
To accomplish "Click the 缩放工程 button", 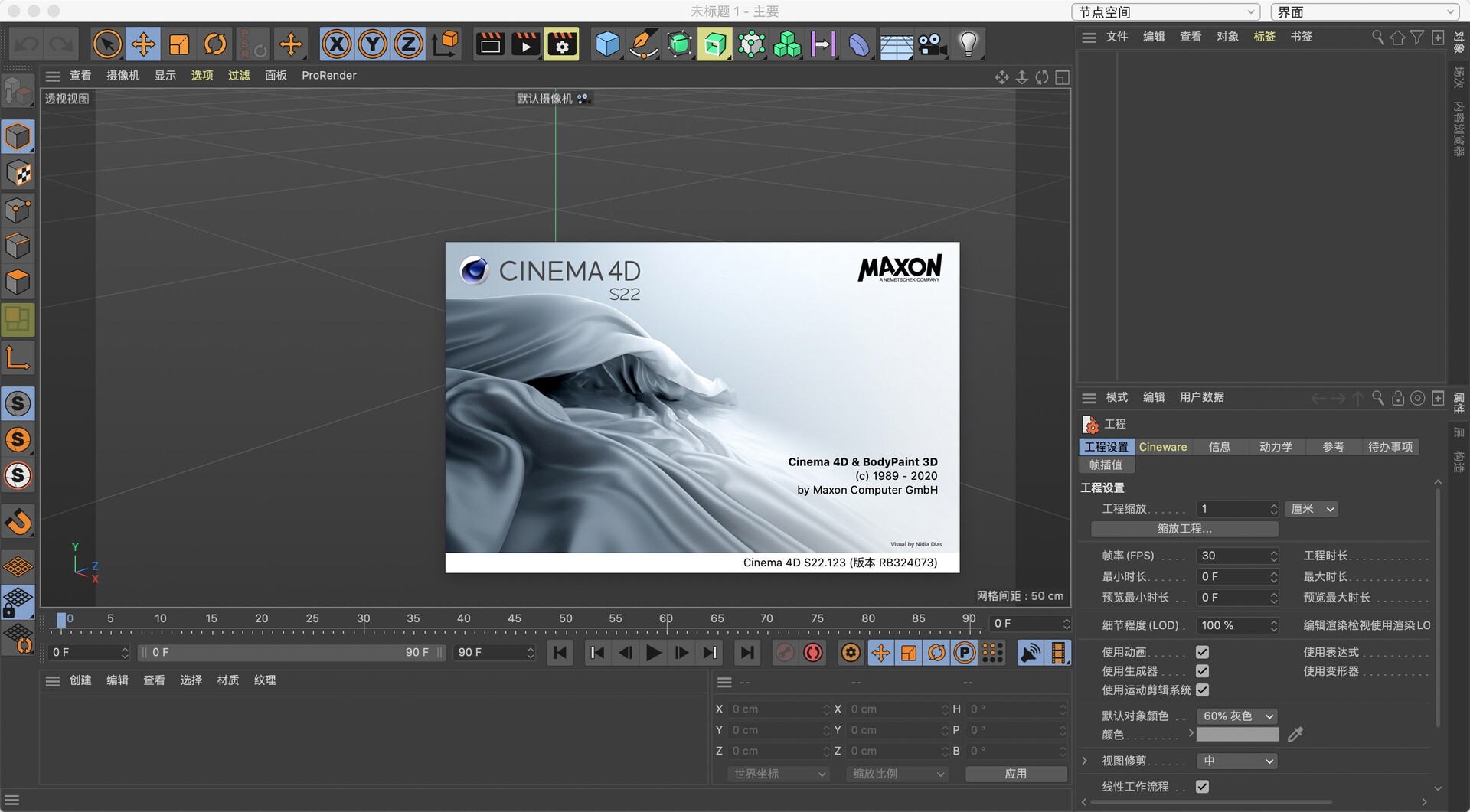I will coord(1184,529).
